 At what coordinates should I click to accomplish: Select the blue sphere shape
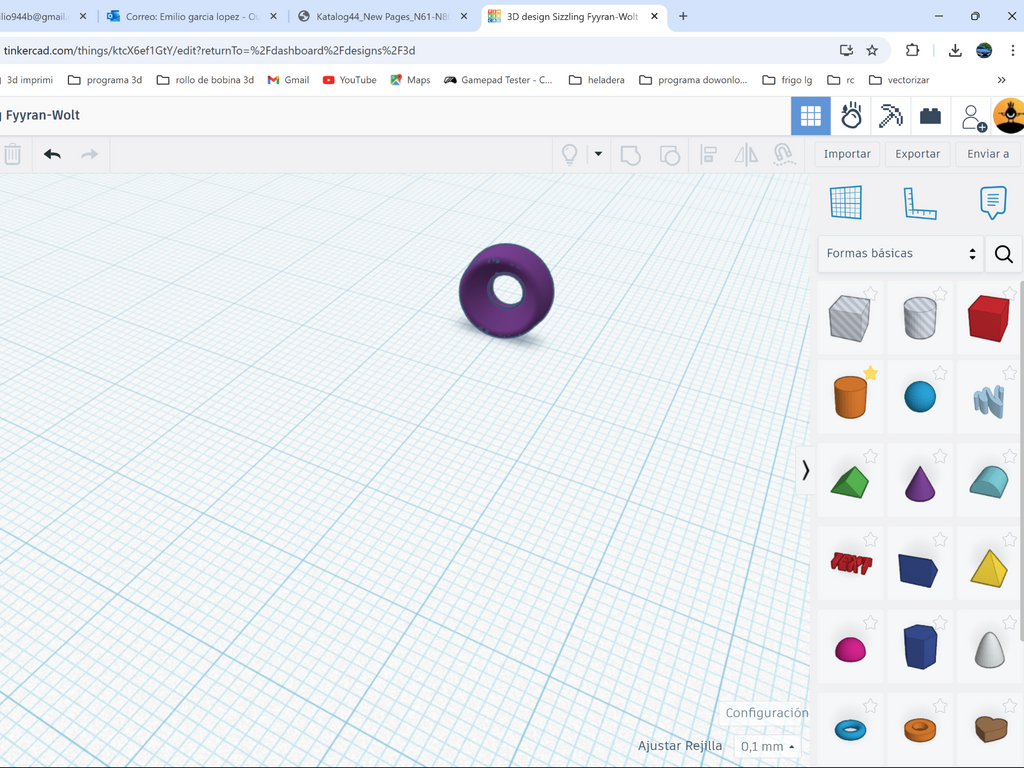pyautogui.click(x=920, y=397)
